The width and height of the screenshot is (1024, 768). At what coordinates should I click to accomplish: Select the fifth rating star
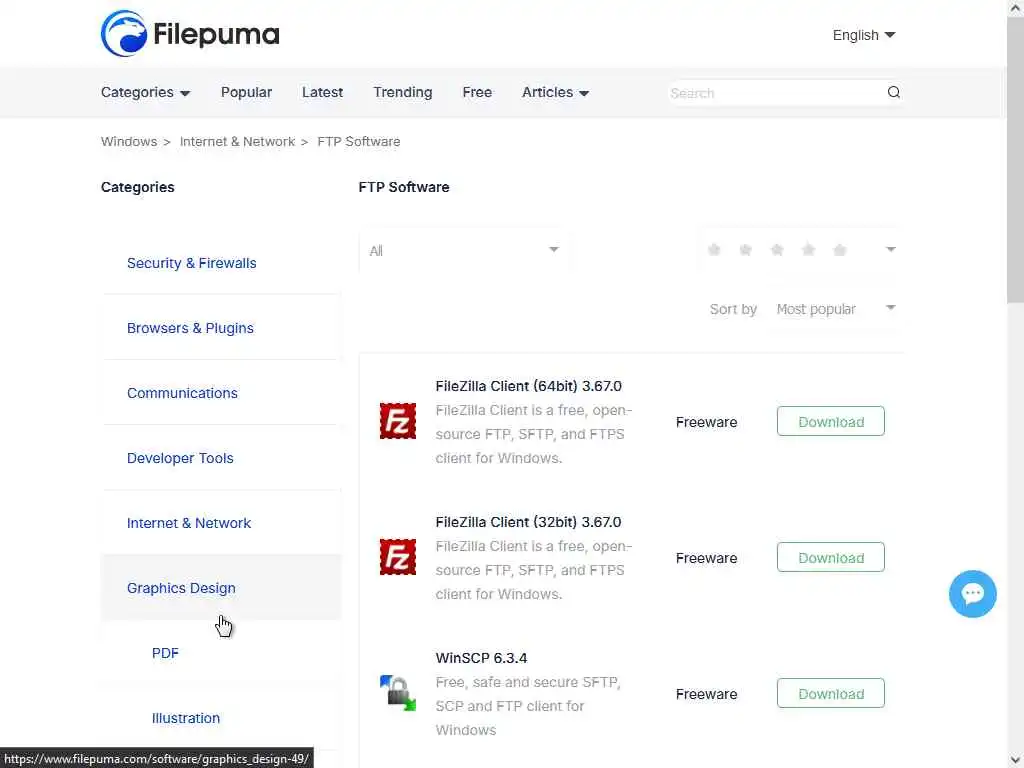840,249
